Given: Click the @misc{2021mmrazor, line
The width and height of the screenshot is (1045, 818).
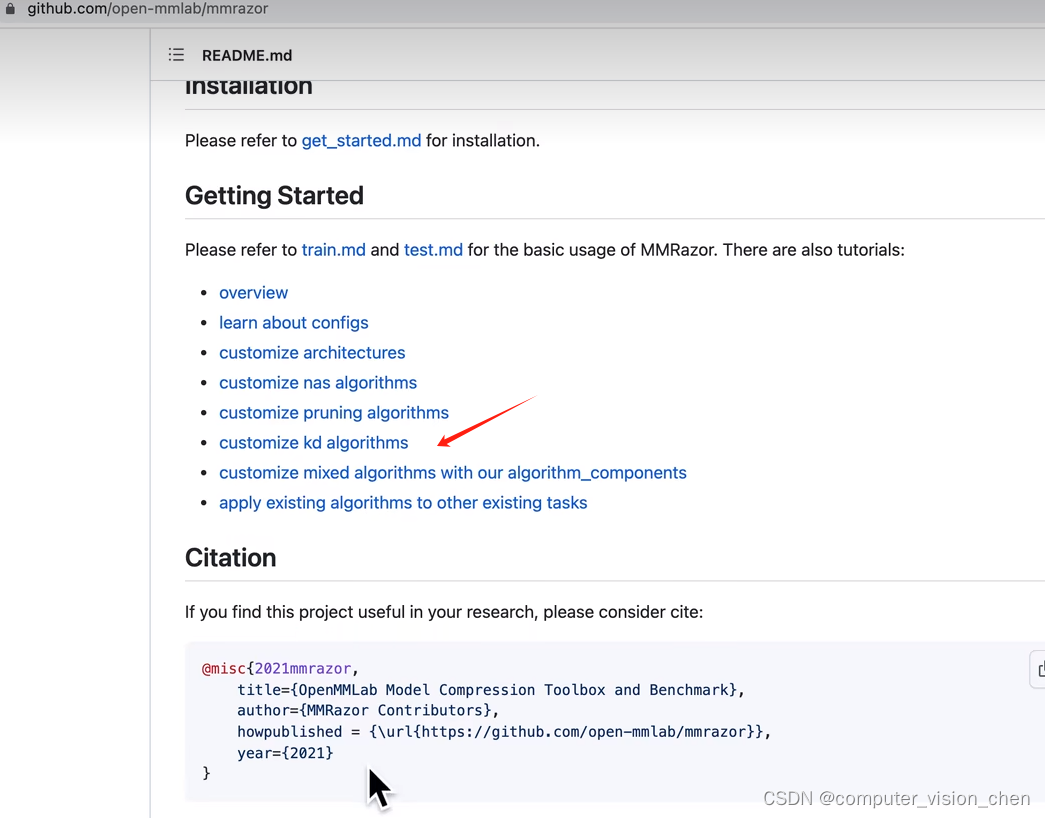Looking at the screenshot, I should [x=280, y=669].
